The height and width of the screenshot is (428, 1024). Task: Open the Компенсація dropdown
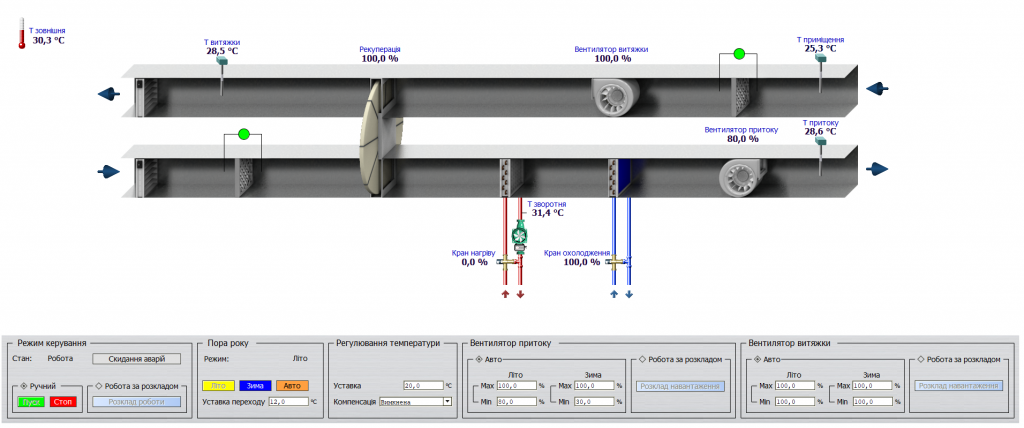[x=447, y=402]
